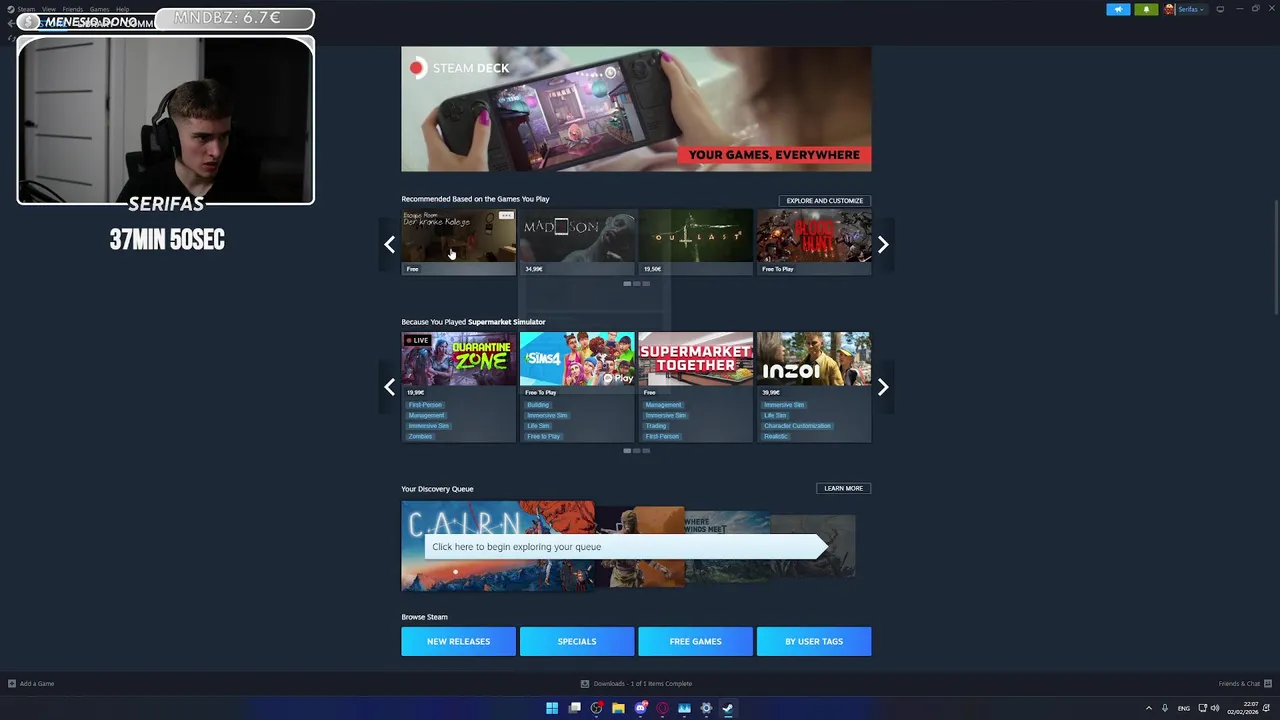
Task: Open the View menu
Action: 48,9
